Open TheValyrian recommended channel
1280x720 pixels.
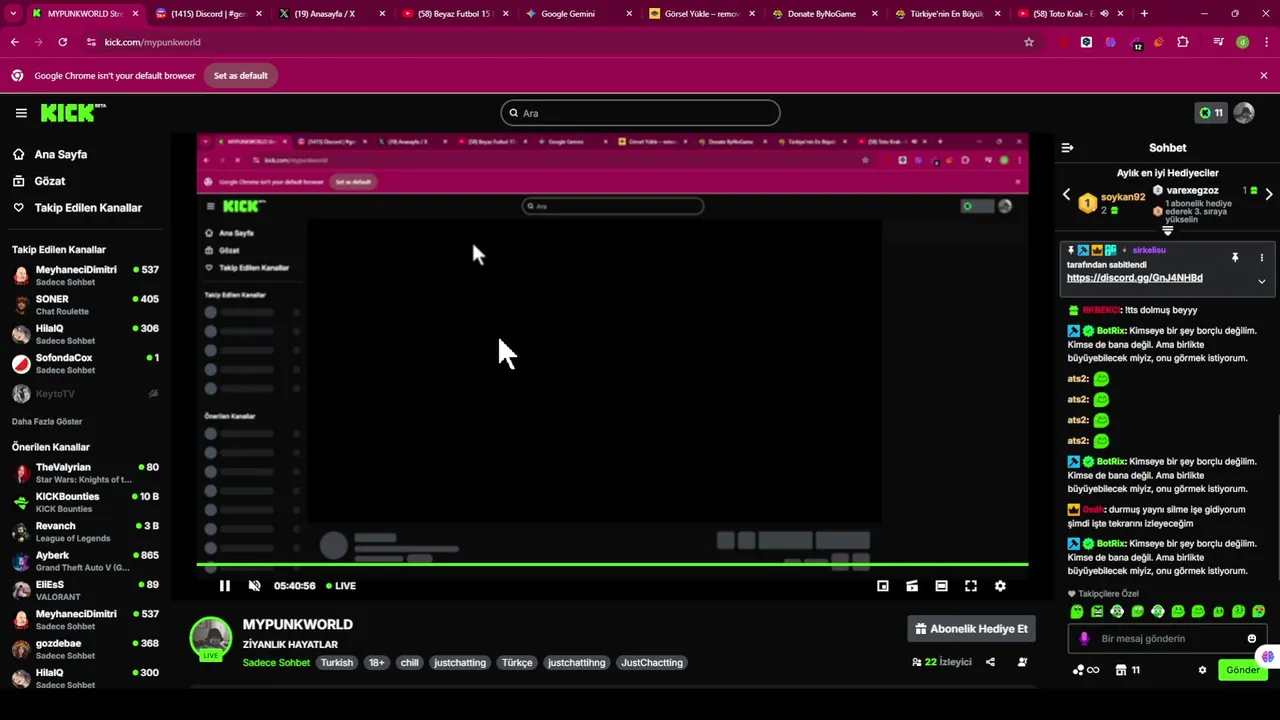point(85,473)
